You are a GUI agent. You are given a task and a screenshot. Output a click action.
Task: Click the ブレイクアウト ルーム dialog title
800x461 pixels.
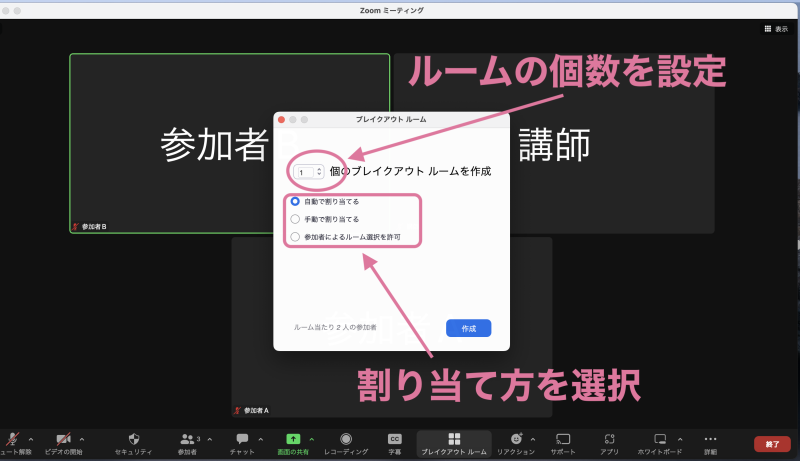[391, 119]
